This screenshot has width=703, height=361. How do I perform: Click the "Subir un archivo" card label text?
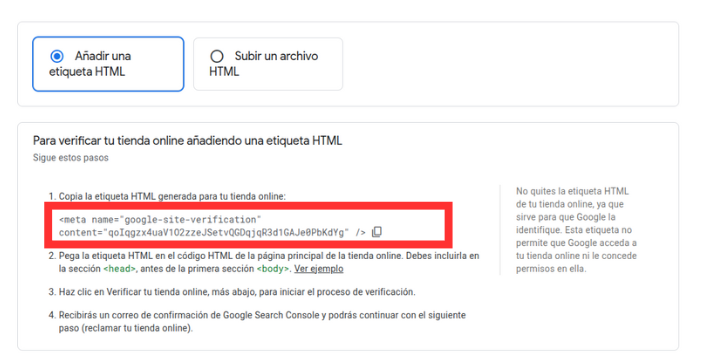pos(276,56)
